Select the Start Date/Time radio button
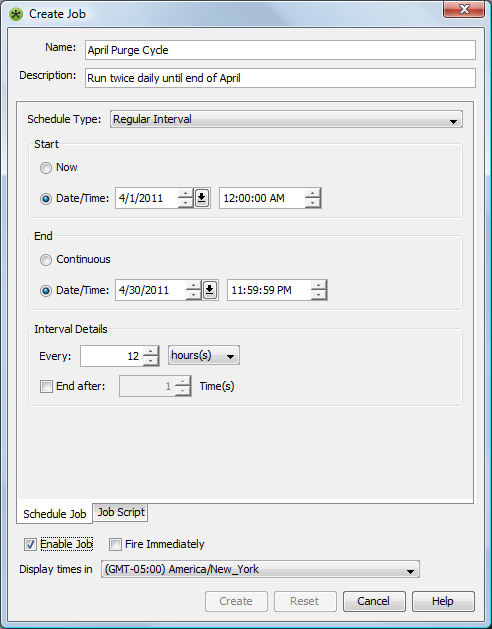This screenshot has width=492, height=629. 46,199
